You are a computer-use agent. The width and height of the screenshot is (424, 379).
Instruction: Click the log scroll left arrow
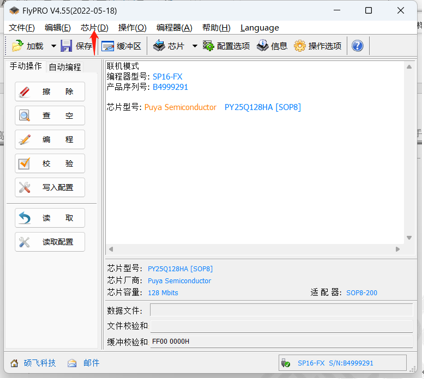111,249
